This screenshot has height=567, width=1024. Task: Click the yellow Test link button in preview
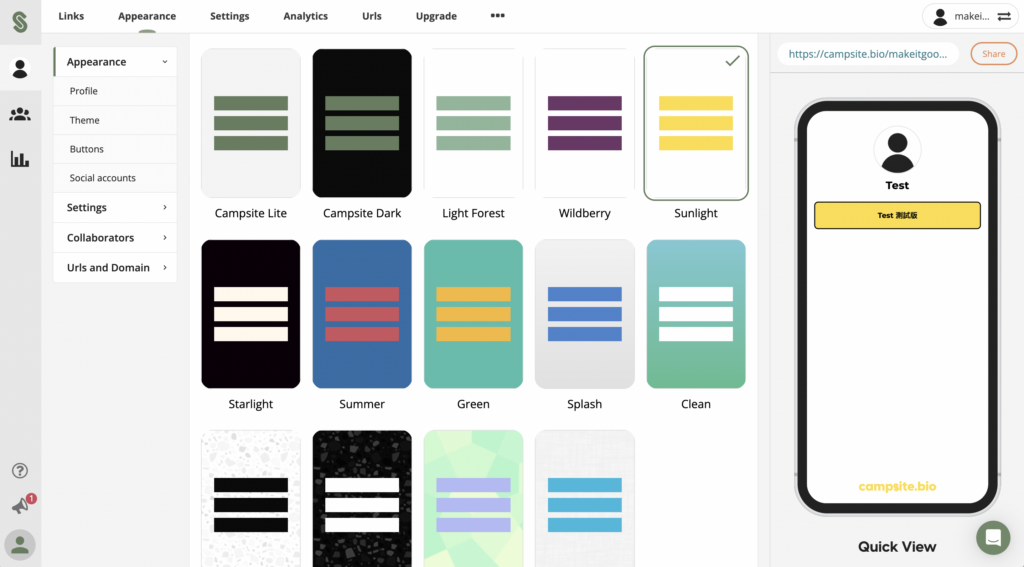pos(897,216)
